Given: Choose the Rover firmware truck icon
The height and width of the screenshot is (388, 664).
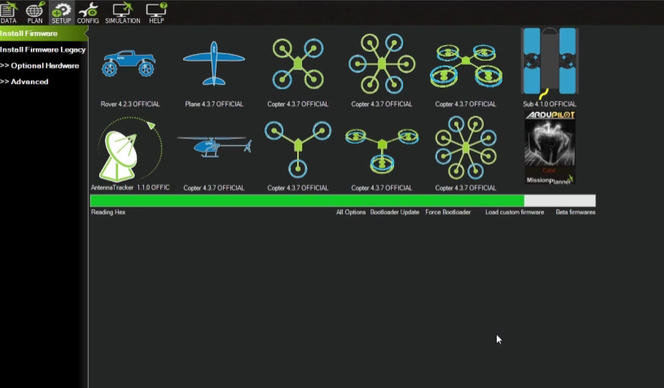Looking at the screenshot, I should pyautogui.click(x=129, y=64).
